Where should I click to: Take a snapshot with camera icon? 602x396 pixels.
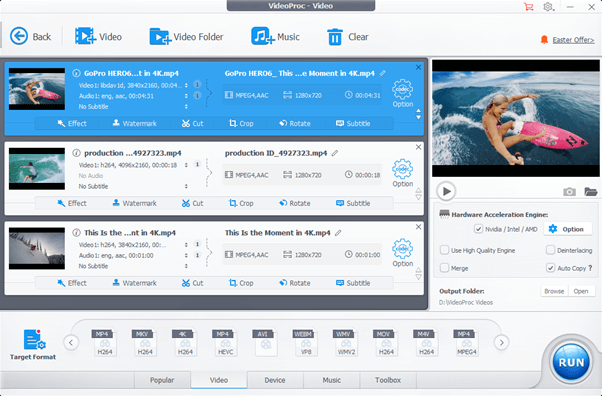pos(569,191)
